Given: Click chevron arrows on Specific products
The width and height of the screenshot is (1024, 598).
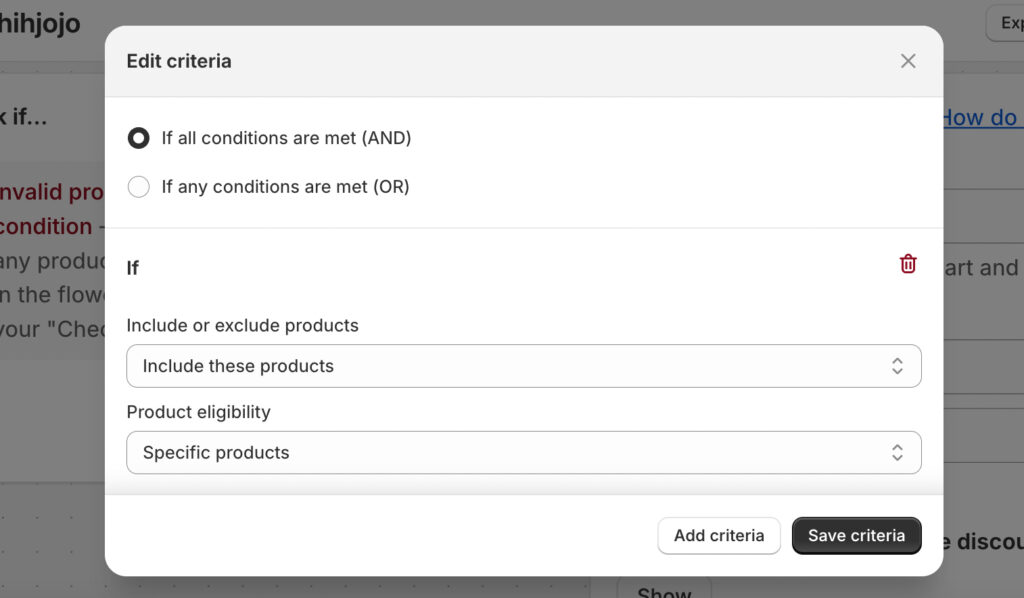Looking at the screenshot, I should [897, 453].
